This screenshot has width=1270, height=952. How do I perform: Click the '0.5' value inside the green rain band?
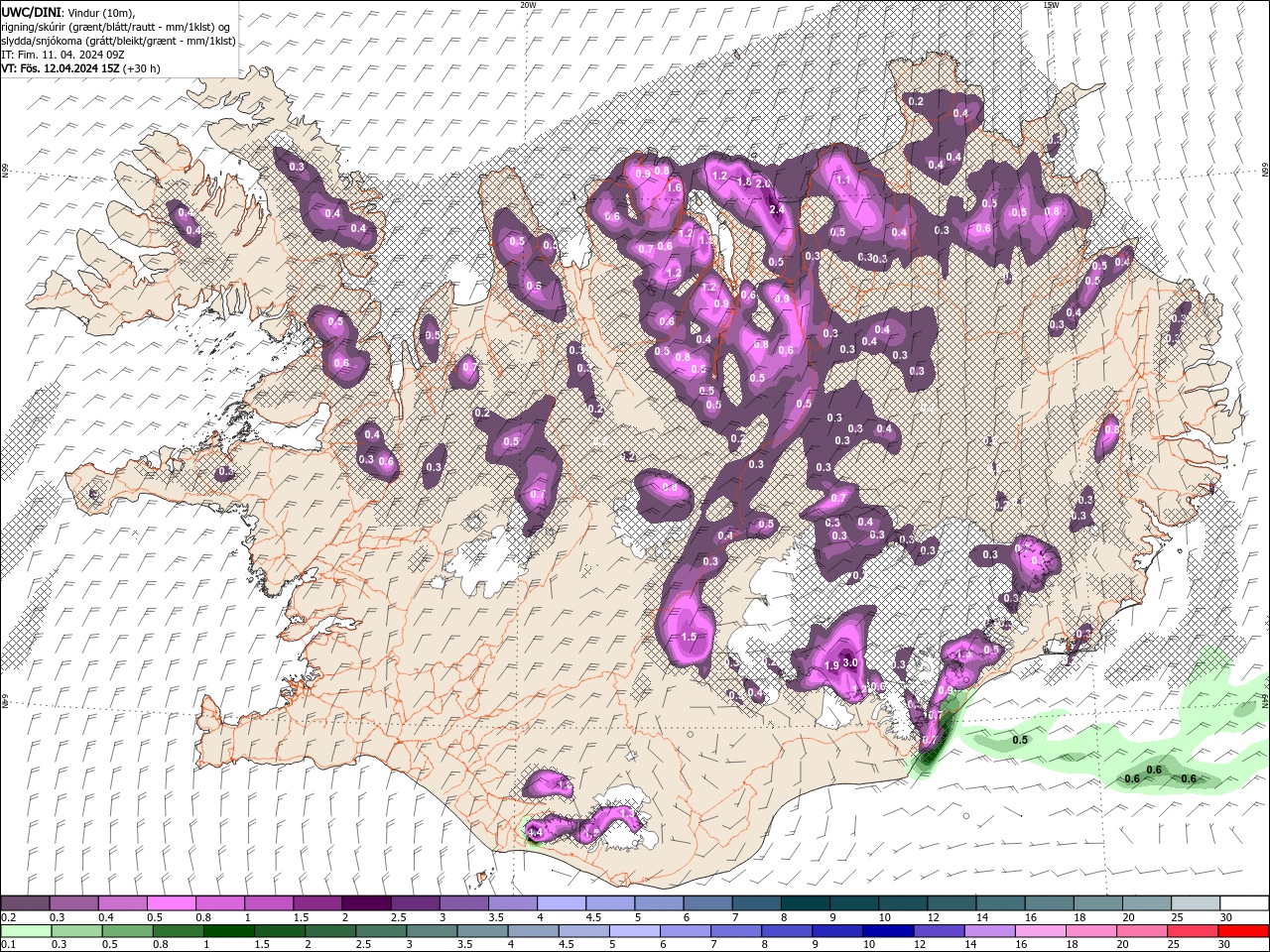(x=1020, y=741)
